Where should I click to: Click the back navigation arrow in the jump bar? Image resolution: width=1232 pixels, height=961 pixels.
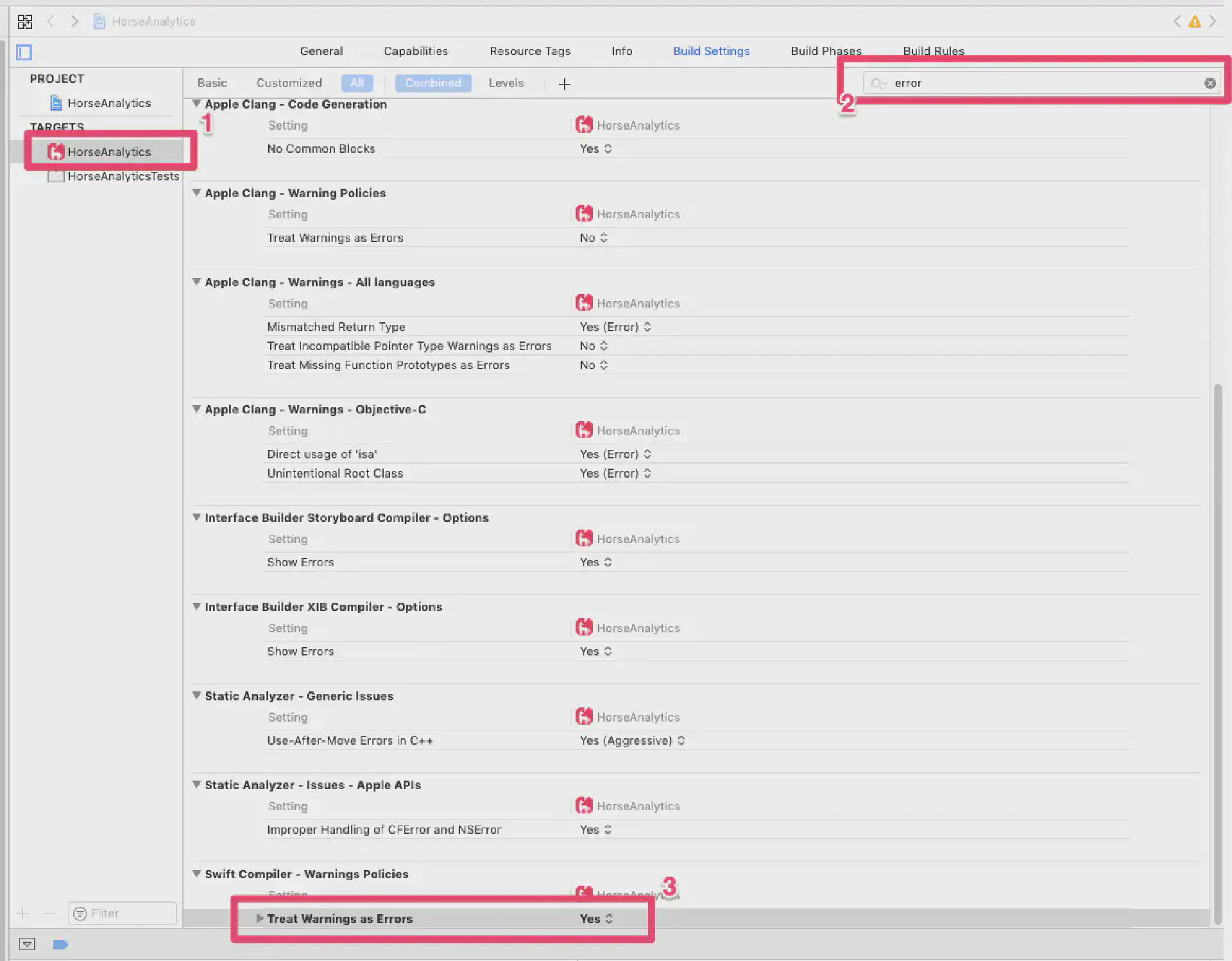[51, 21]
